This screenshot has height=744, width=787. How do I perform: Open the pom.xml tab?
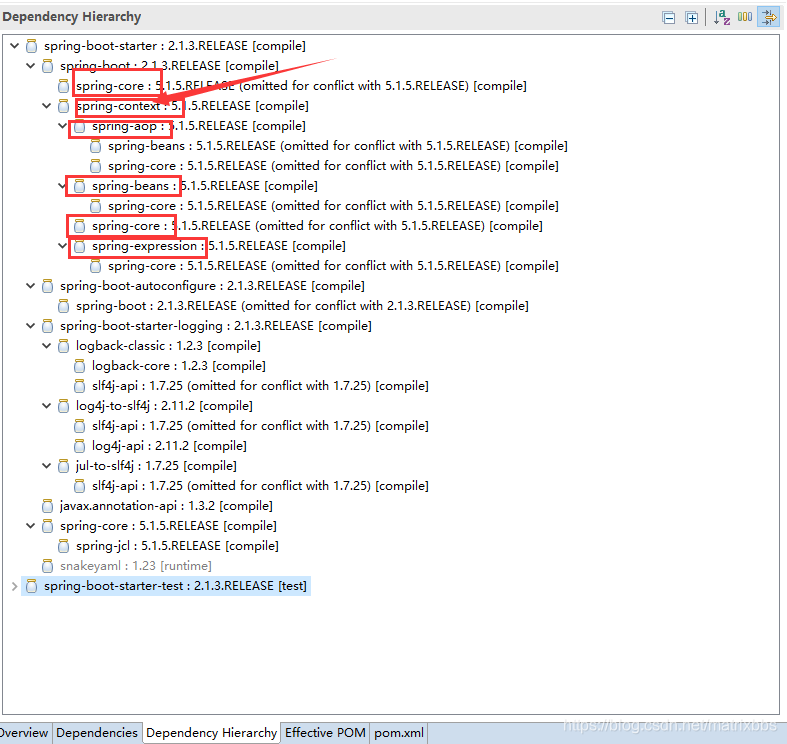[x=399, y=733]
